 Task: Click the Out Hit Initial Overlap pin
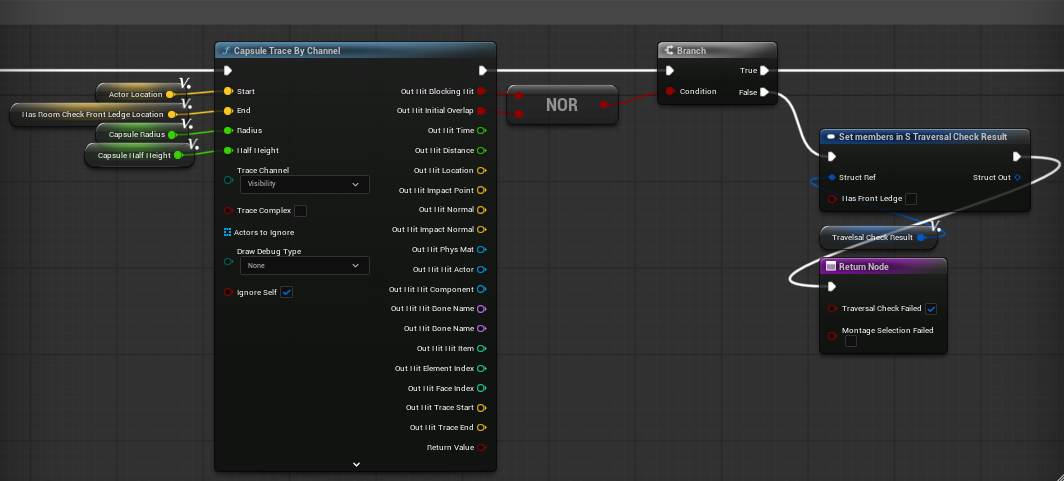click(481, 111)
